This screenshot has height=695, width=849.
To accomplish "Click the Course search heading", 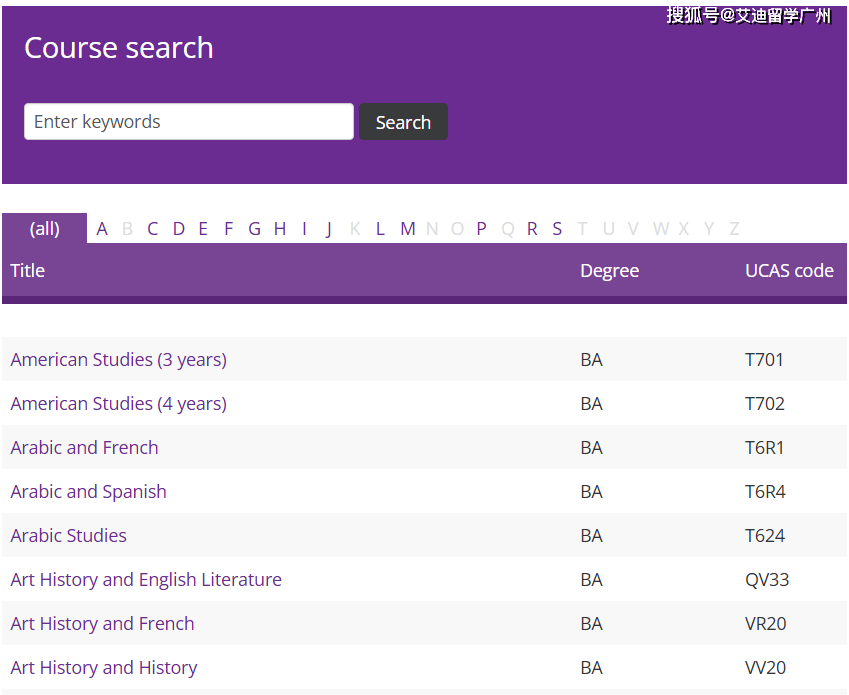I will [x=119, y=48].
